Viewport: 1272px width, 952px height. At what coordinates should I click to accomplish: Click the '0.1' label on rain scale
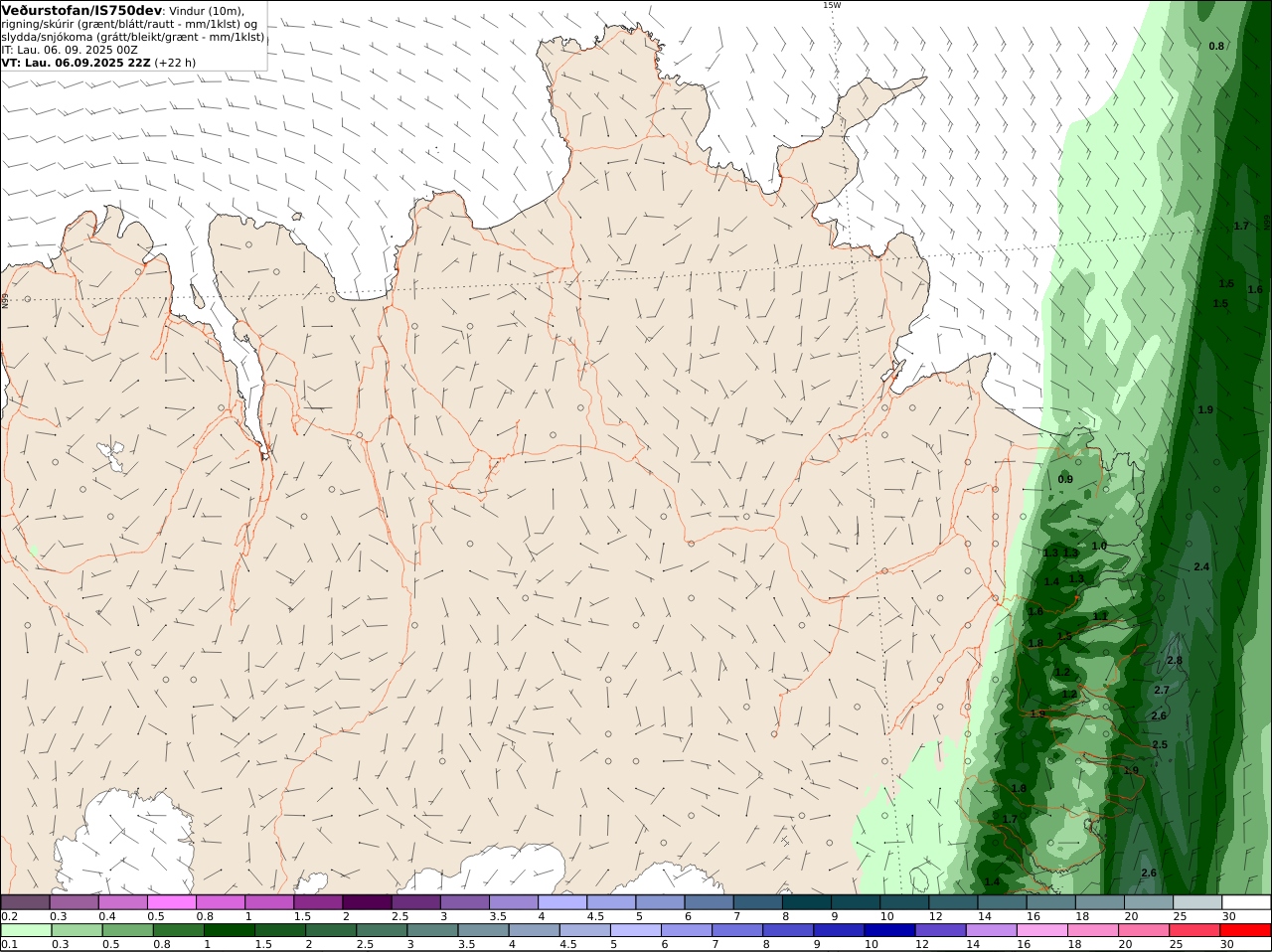pyautogui.click(x=8, y=945)
